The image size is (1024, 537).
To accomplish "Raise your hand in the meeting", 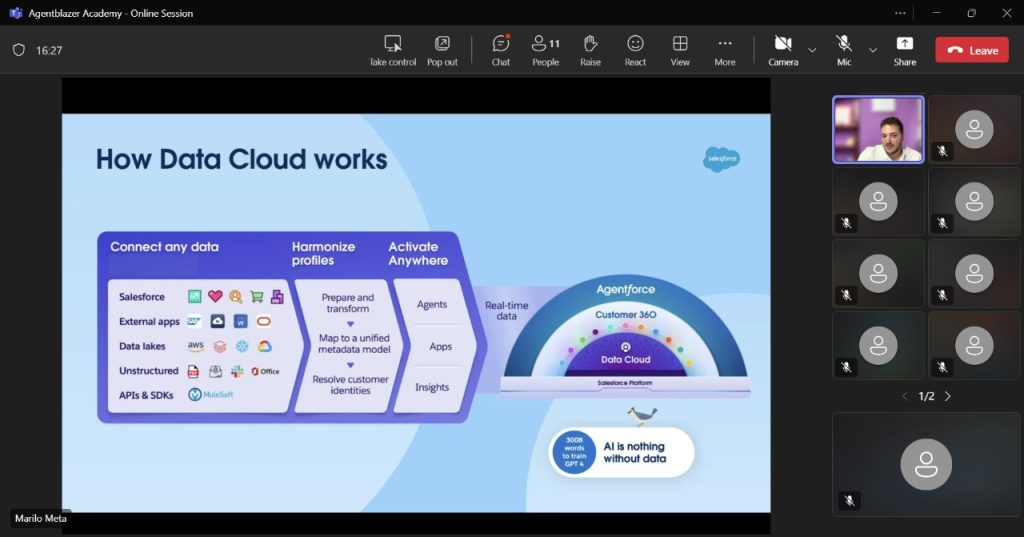I will click(590, 50).
